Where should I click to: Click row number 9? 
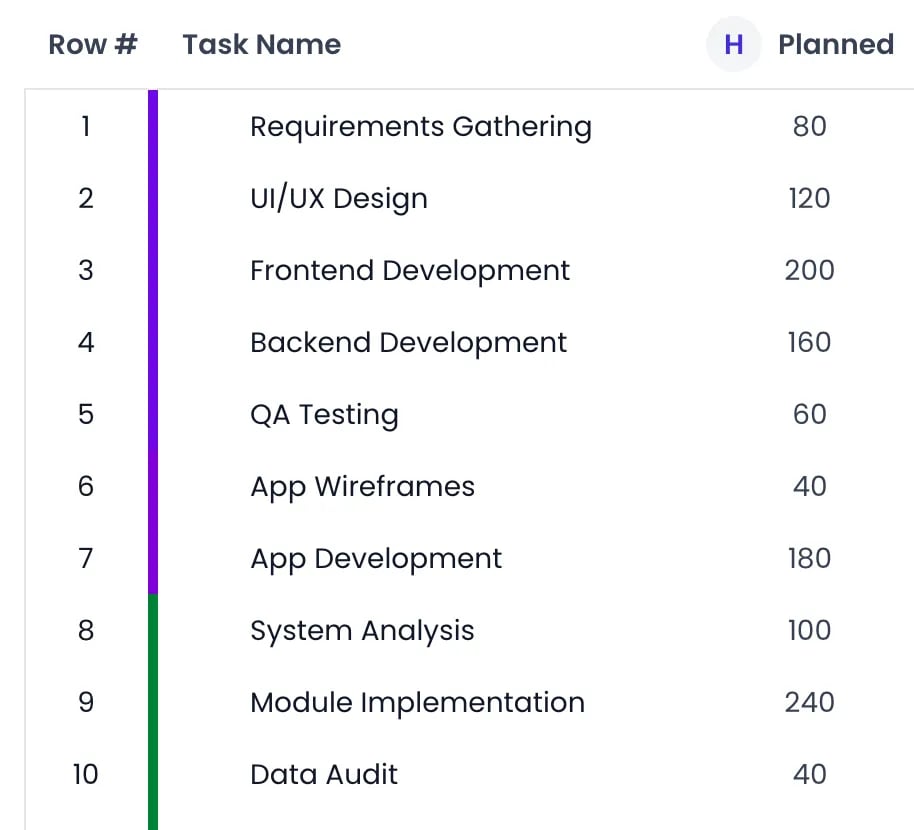(86, 702)
